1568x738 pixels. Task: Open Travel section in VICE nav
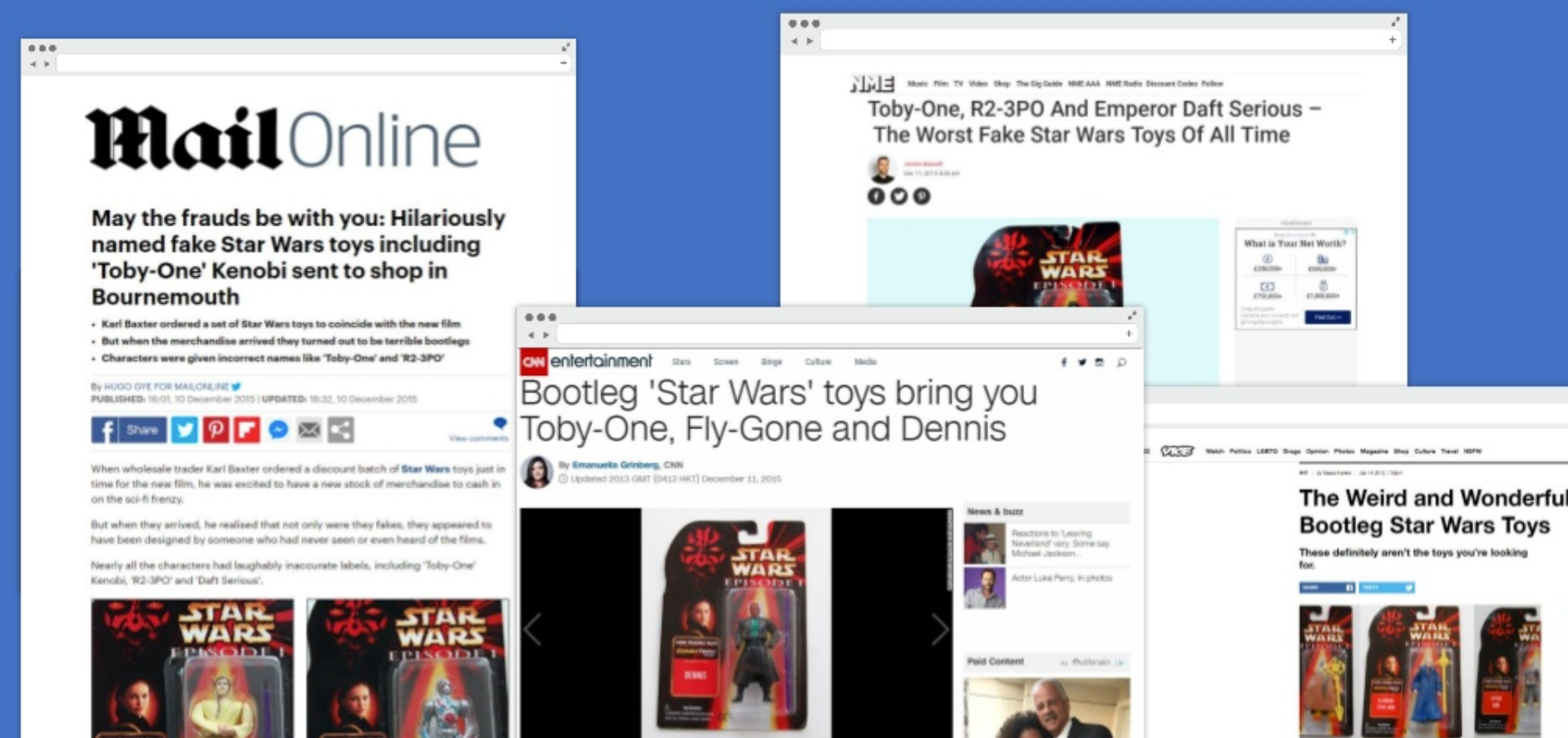pyautogui.click(x=1449, y=451)
